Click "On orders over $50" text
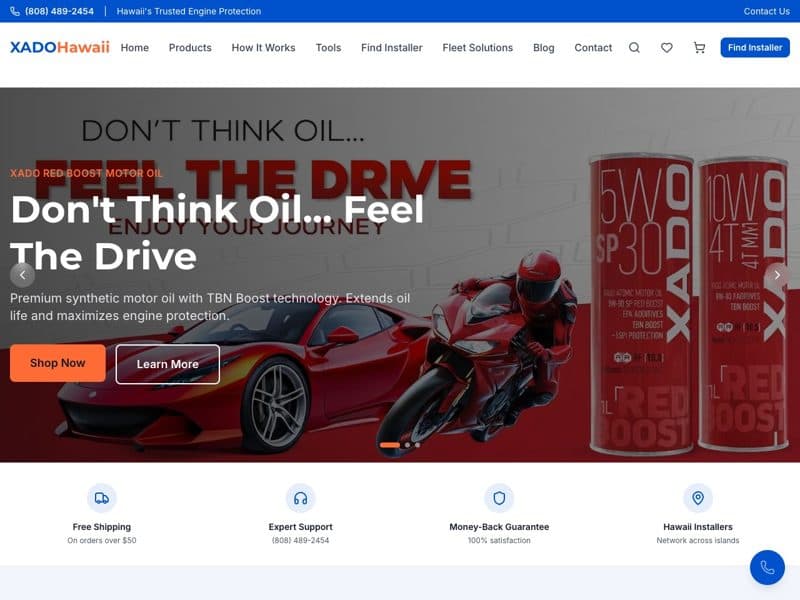 click(x=102, y=540)
